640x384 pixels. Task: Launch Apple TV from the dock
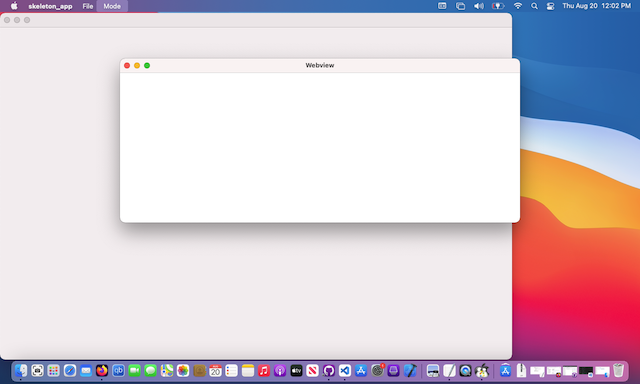pos(296,371)
